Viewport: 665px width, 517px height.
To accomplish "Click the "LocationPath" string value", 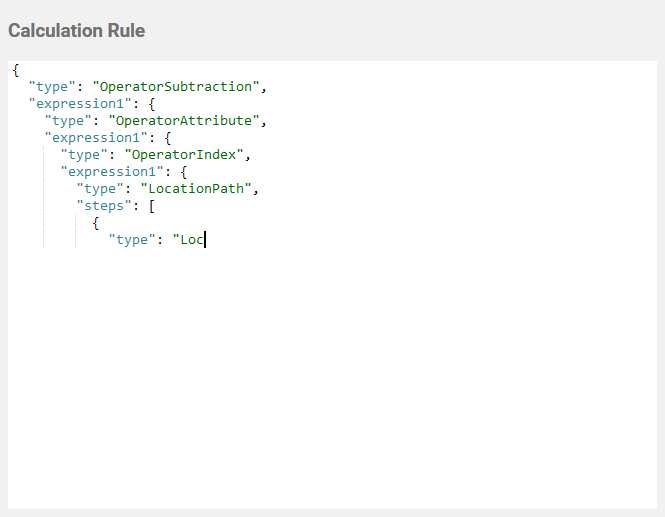I will coord(192,188).
